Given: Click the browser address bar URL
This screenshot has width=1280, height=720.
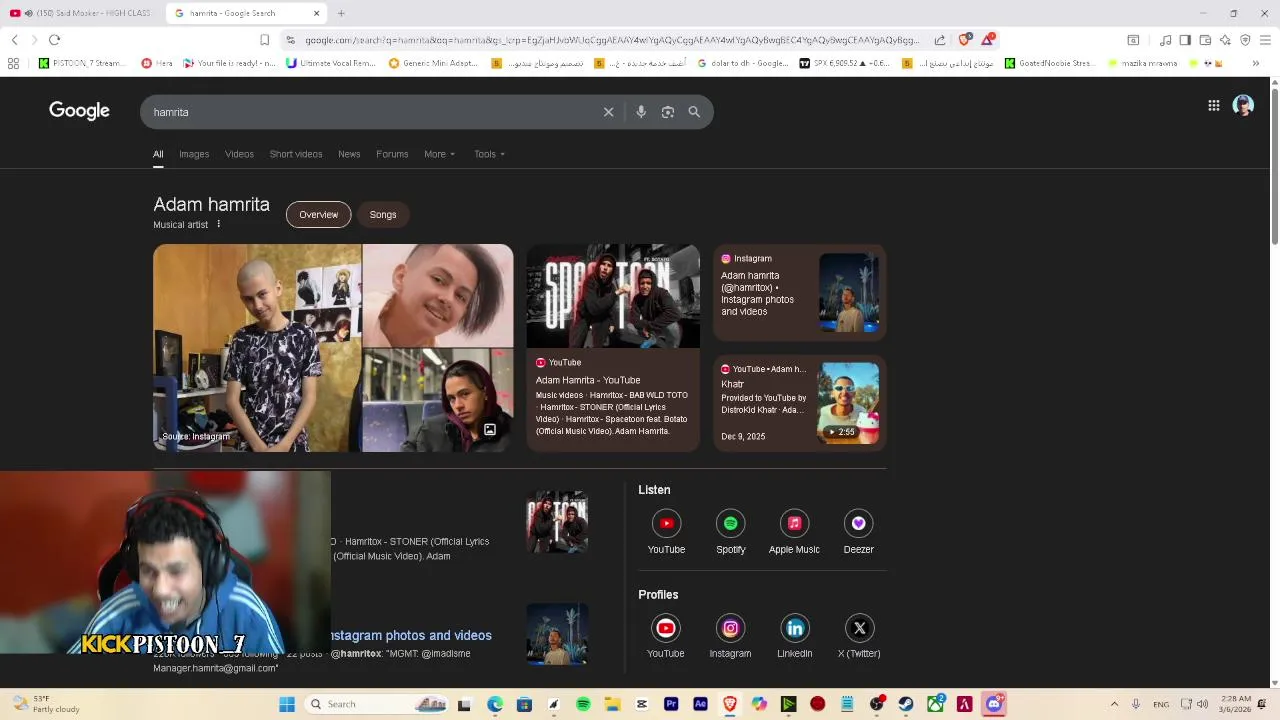Looking at the screenshot, I should (611, 40).
